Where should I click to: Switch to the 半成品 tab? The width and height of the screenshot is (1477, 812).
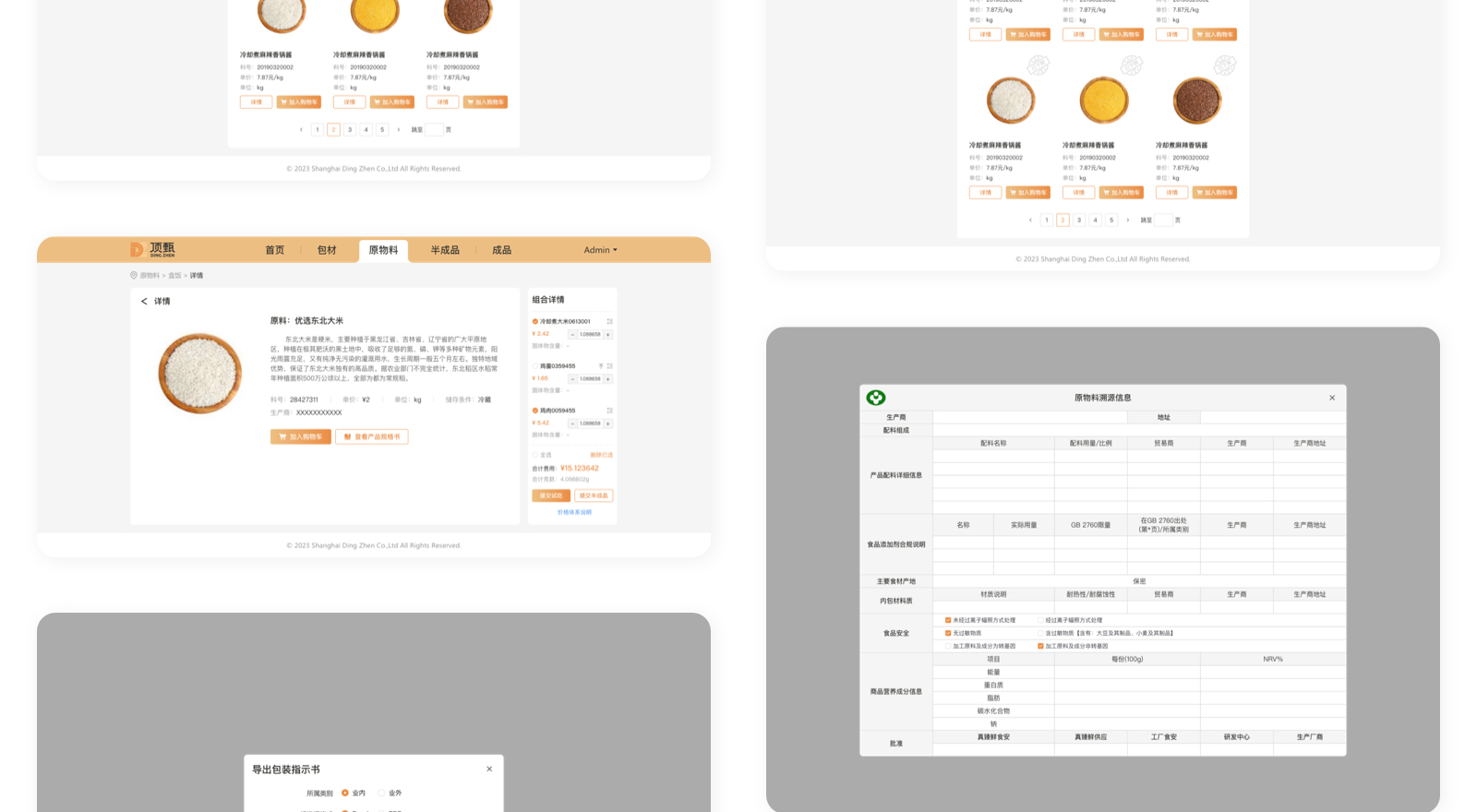444,250
